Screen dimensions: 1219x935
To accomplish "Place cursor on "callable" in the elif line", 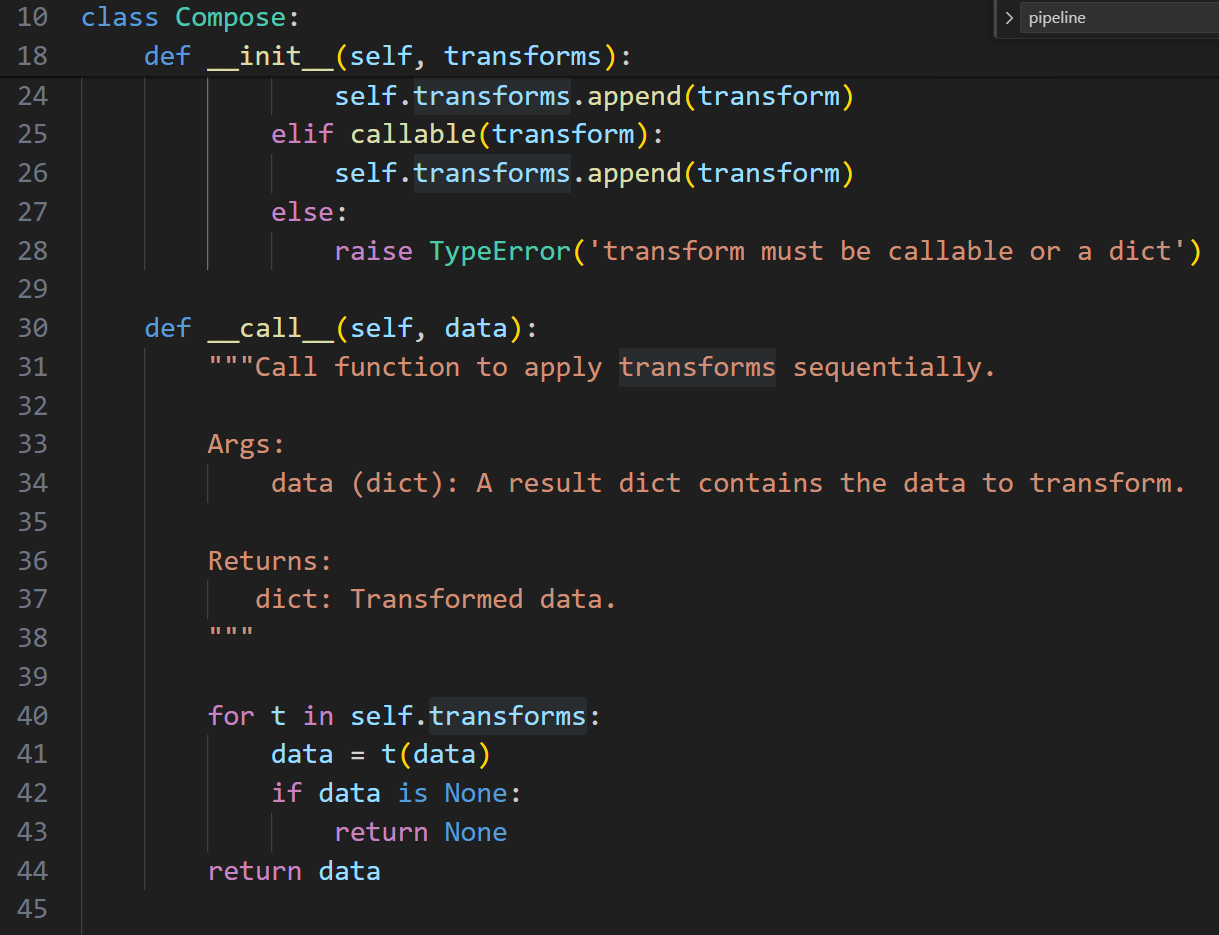I will click(x=413, y=134).
